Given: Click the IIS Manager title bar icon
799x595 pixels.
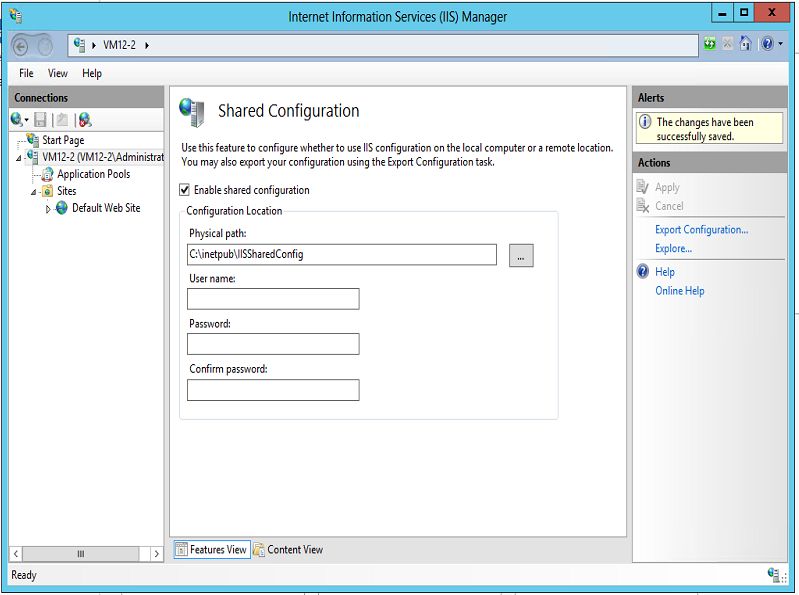Looking at the screenshot, I should [16, 16].
